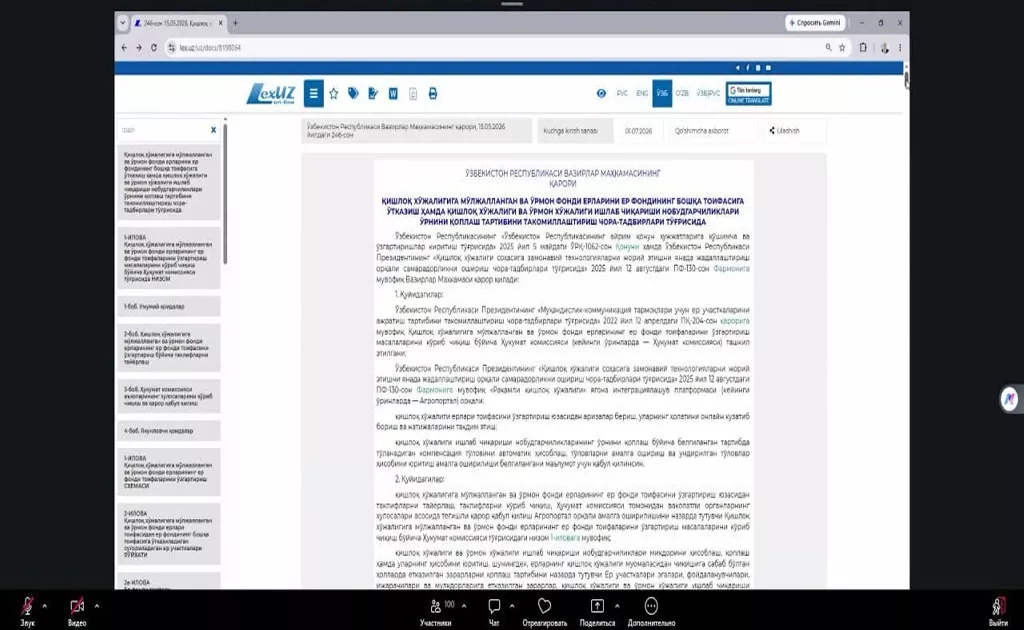This screenshot has height=630, width=1024.
Task: Select the ЎЗБ|РУС bilingual view
Action: point(708,93)
